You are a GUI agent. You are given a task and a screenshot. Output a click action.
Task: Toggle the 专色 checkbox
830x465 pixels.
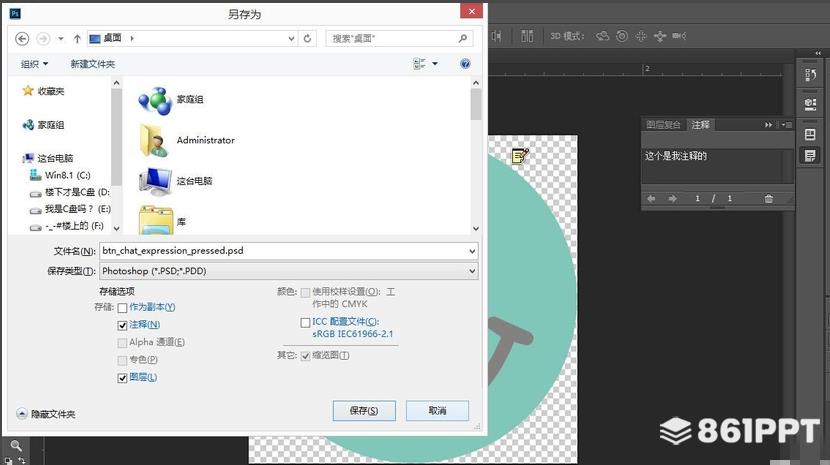click(122, 360)
